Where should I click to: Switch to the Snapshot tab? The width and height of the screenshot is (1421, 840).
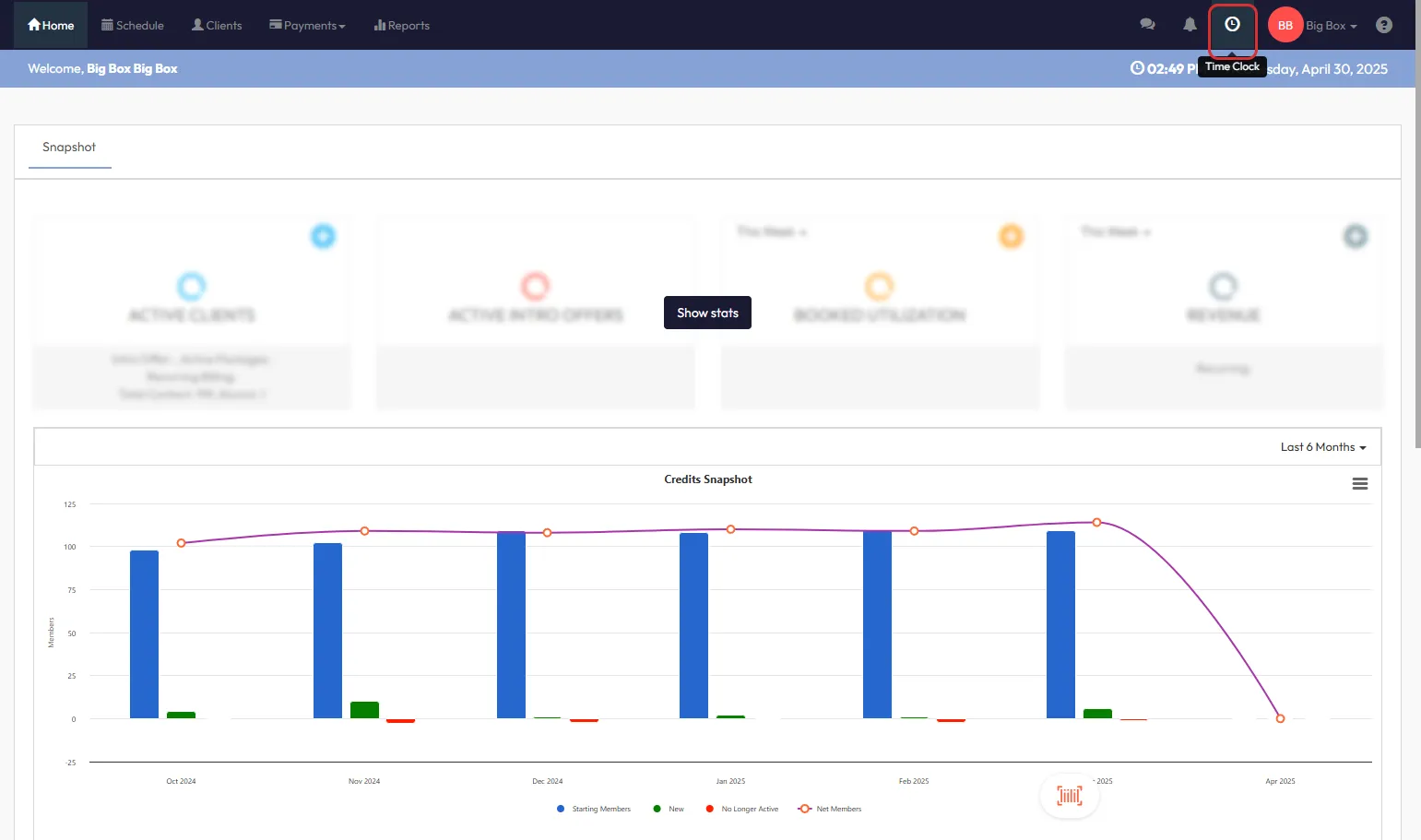(x=69, y=148)
